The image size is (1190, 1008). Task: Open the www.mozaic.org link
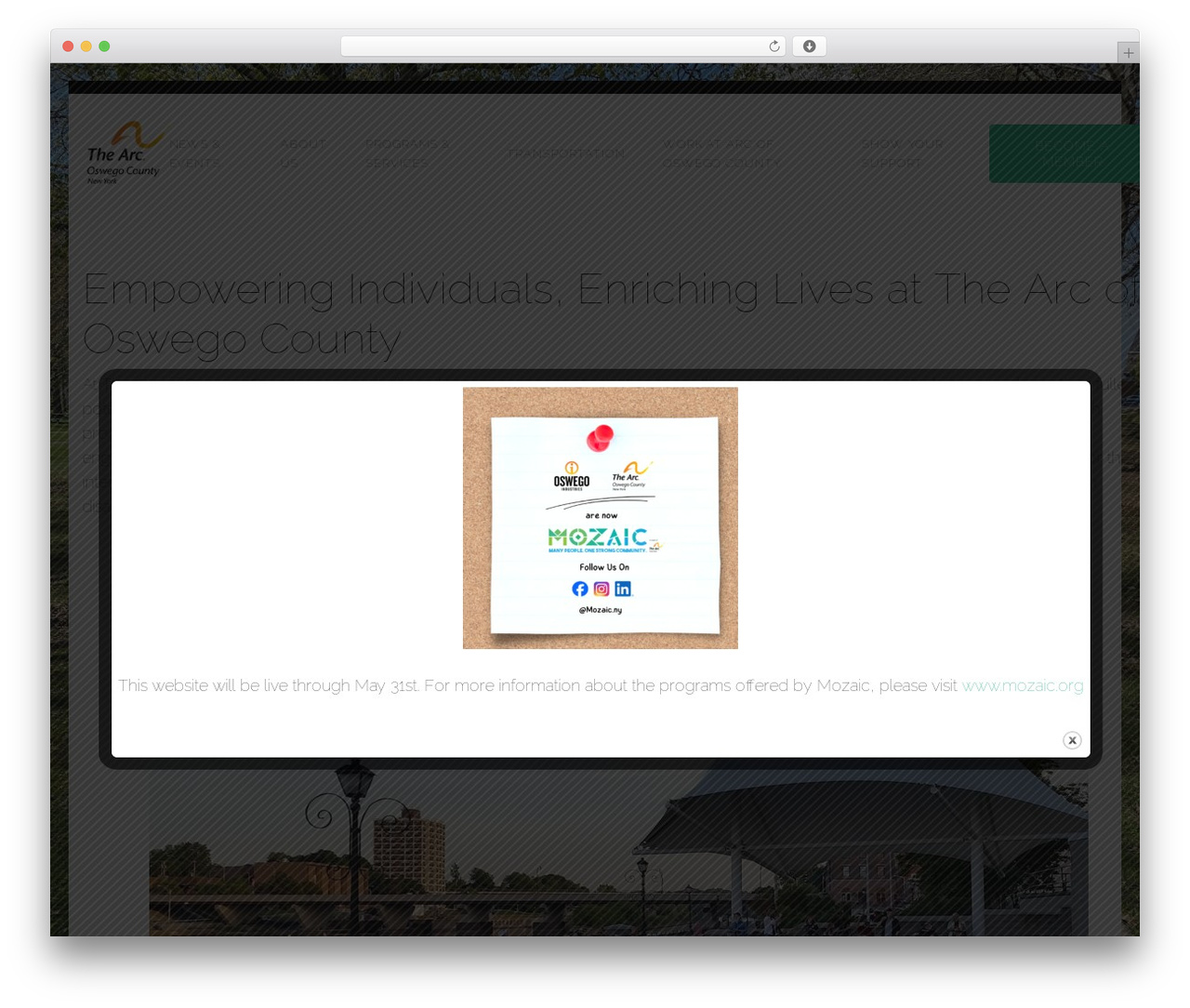click(x=1022, y=685)
